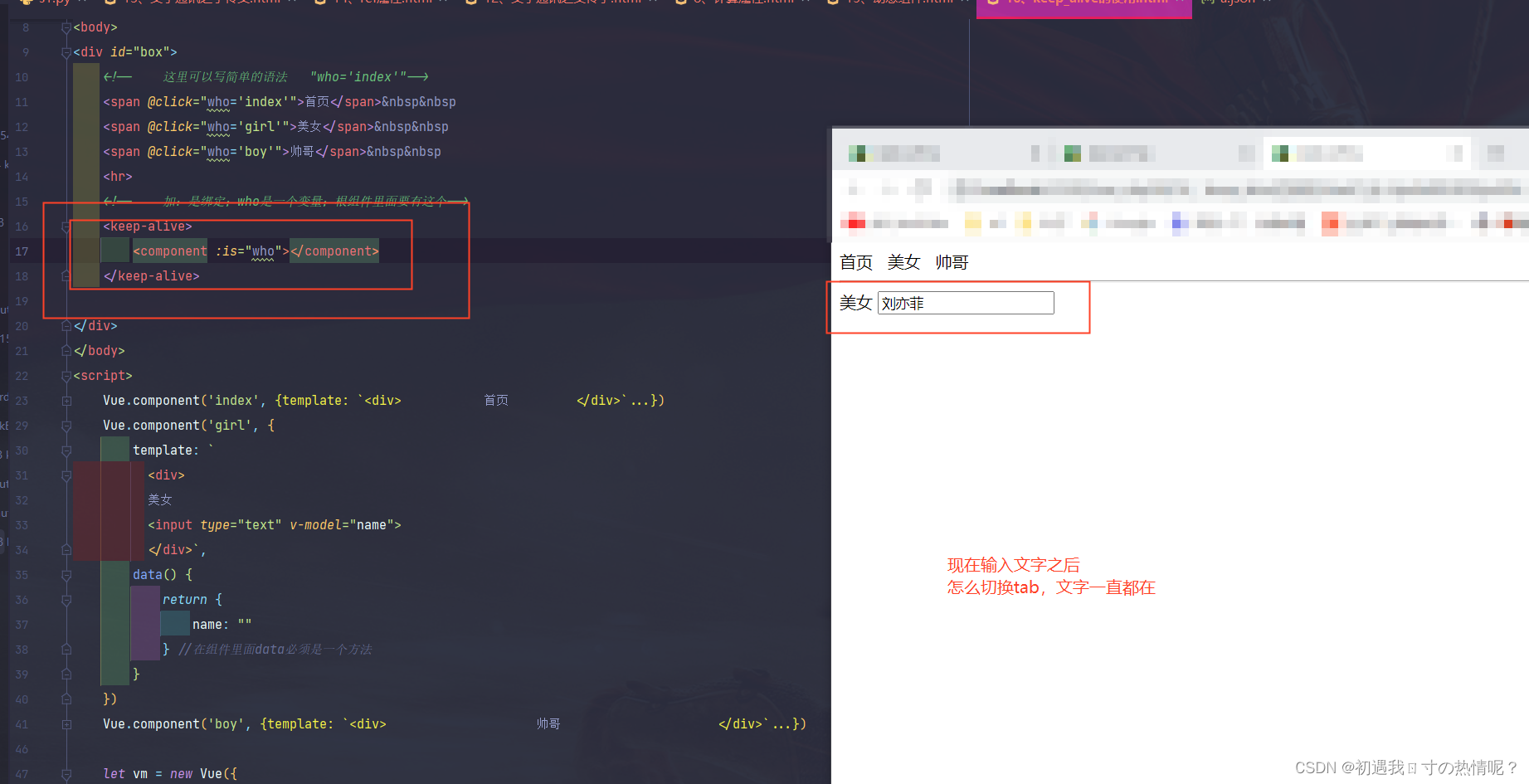Viewport: 1529px width, 784px height.
Task: Click the comment line 10 about simple syntax
Action: click(265, 77)
